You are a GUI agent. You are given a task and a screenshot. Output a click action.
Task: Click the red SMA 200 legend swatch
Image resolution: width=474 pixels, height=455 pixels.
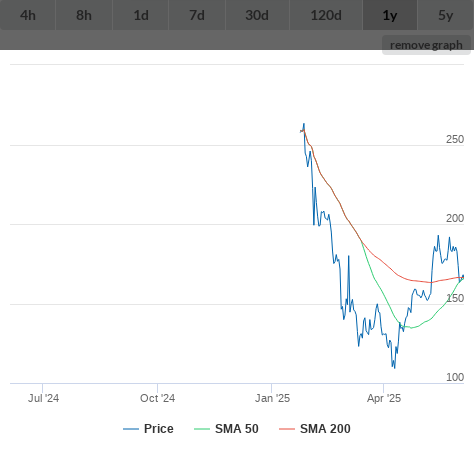[x=287, y=429]
